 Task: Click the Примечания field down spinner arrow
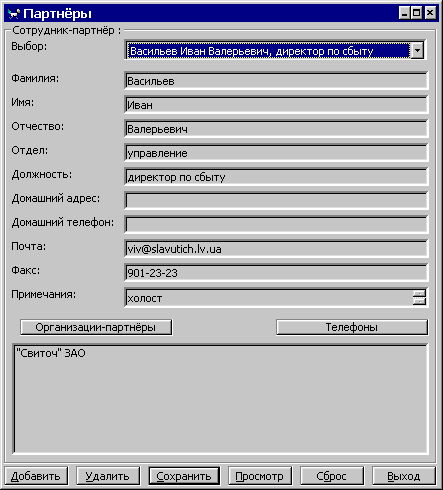click(419, 301)
